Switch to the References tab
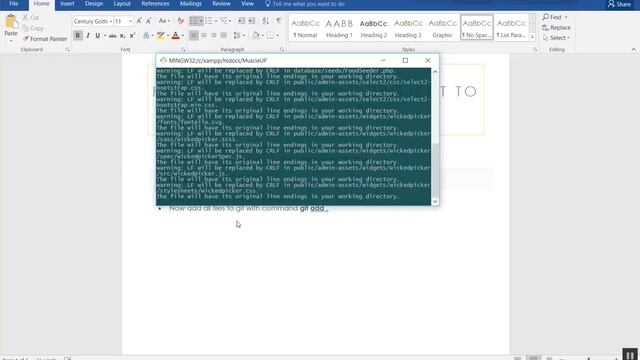 coord(155,4)
